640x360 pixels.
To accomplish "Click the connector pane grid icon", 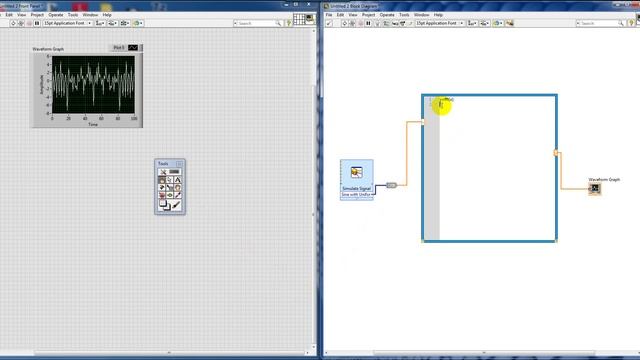I will (x=299, y=19).
